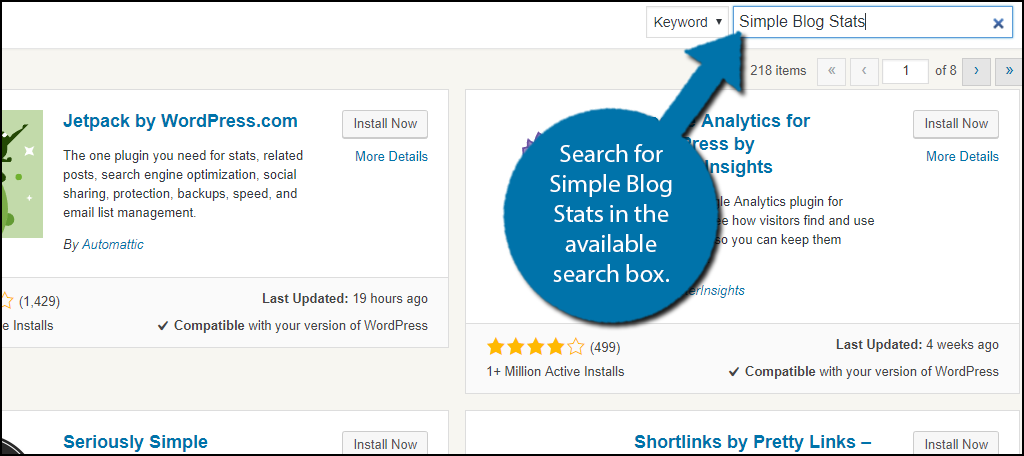Open the Seriously Simple plugin title link
Image resolution: width=1024 pixels, height=456 pixels.
[135, 441]
